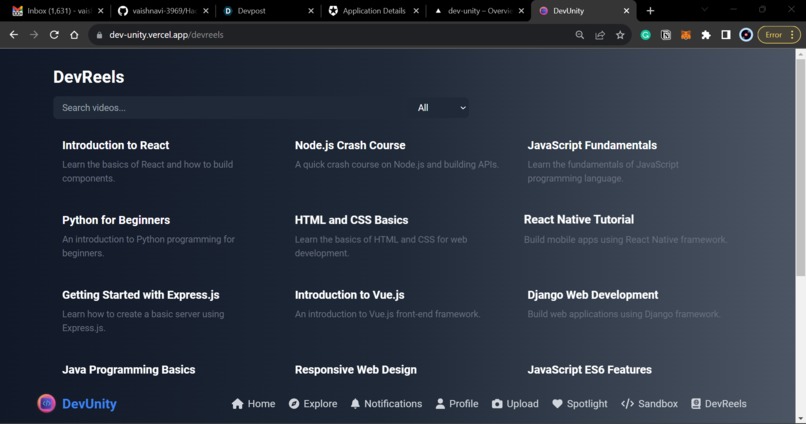The image size is (806, 424).
Task: Bookmark this page with star icon
Action: click(620, 35)
